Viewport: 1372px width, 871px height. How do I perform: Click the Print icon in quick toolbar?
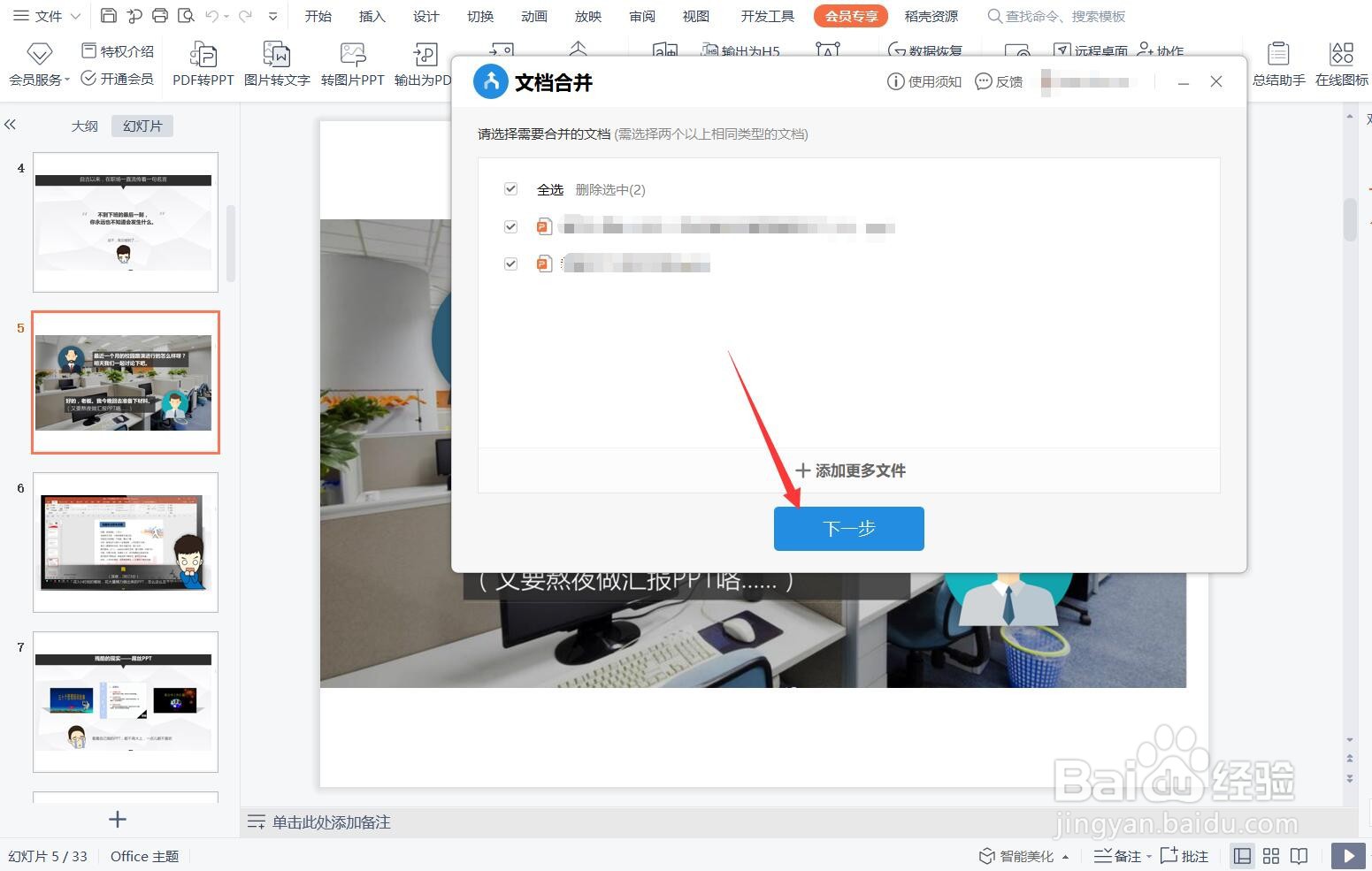click(x=160, y=16)
